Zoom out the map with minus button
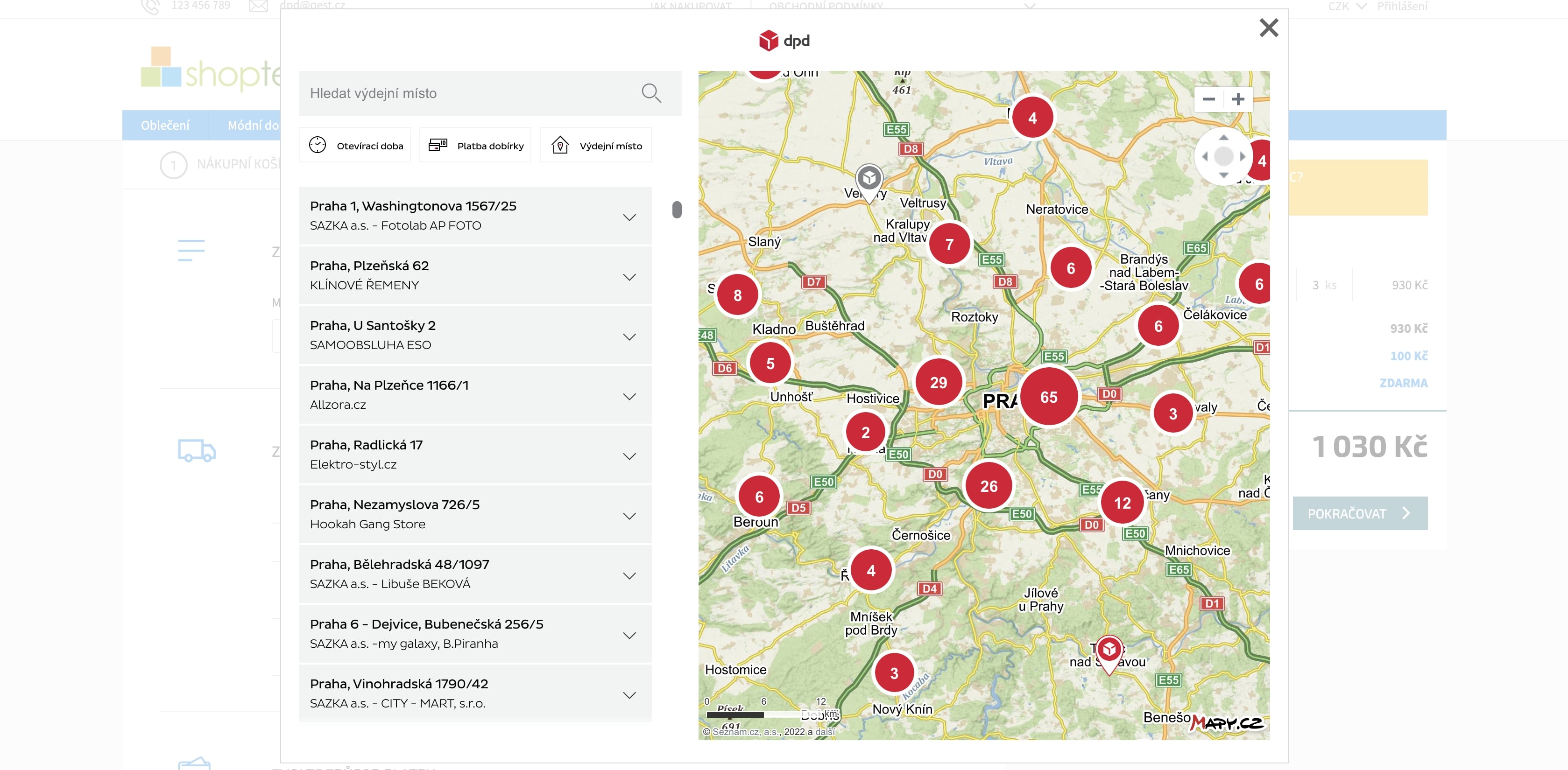 click(x=1209, y=99)
